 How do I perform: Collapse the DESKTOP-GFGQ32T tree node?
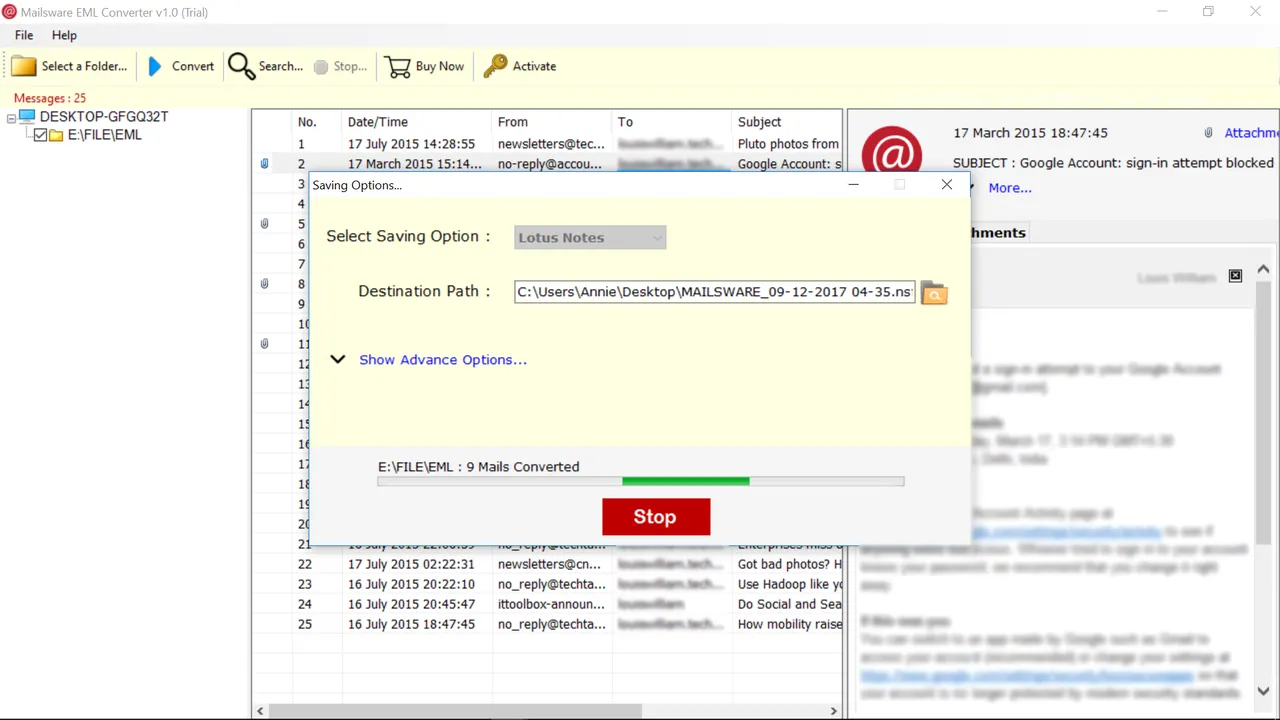11,117
